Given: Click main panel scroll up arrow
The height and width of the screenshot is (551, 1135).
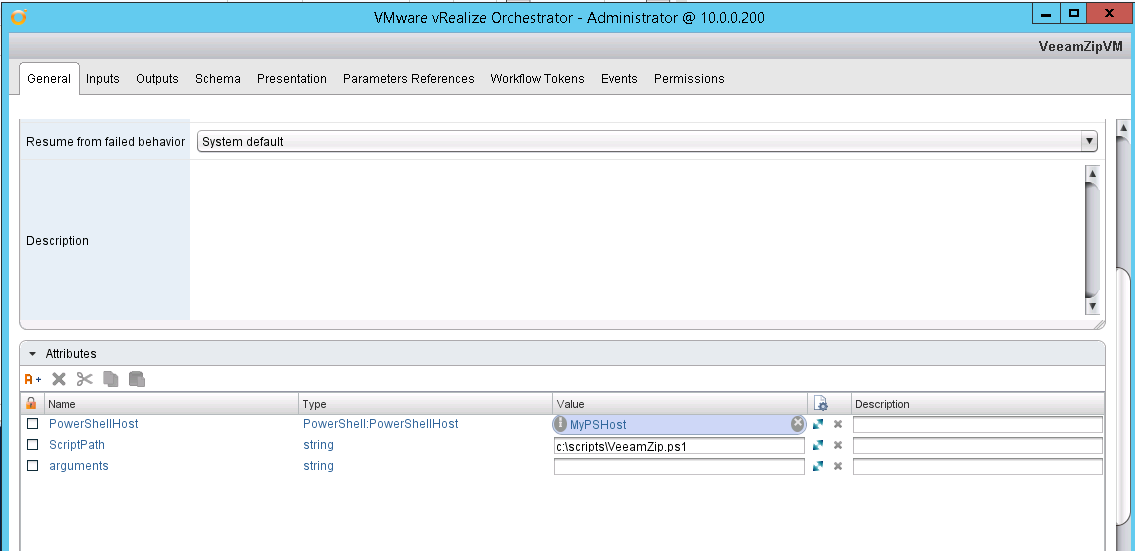Looking at the screenshot, I should coord(1123,129).
